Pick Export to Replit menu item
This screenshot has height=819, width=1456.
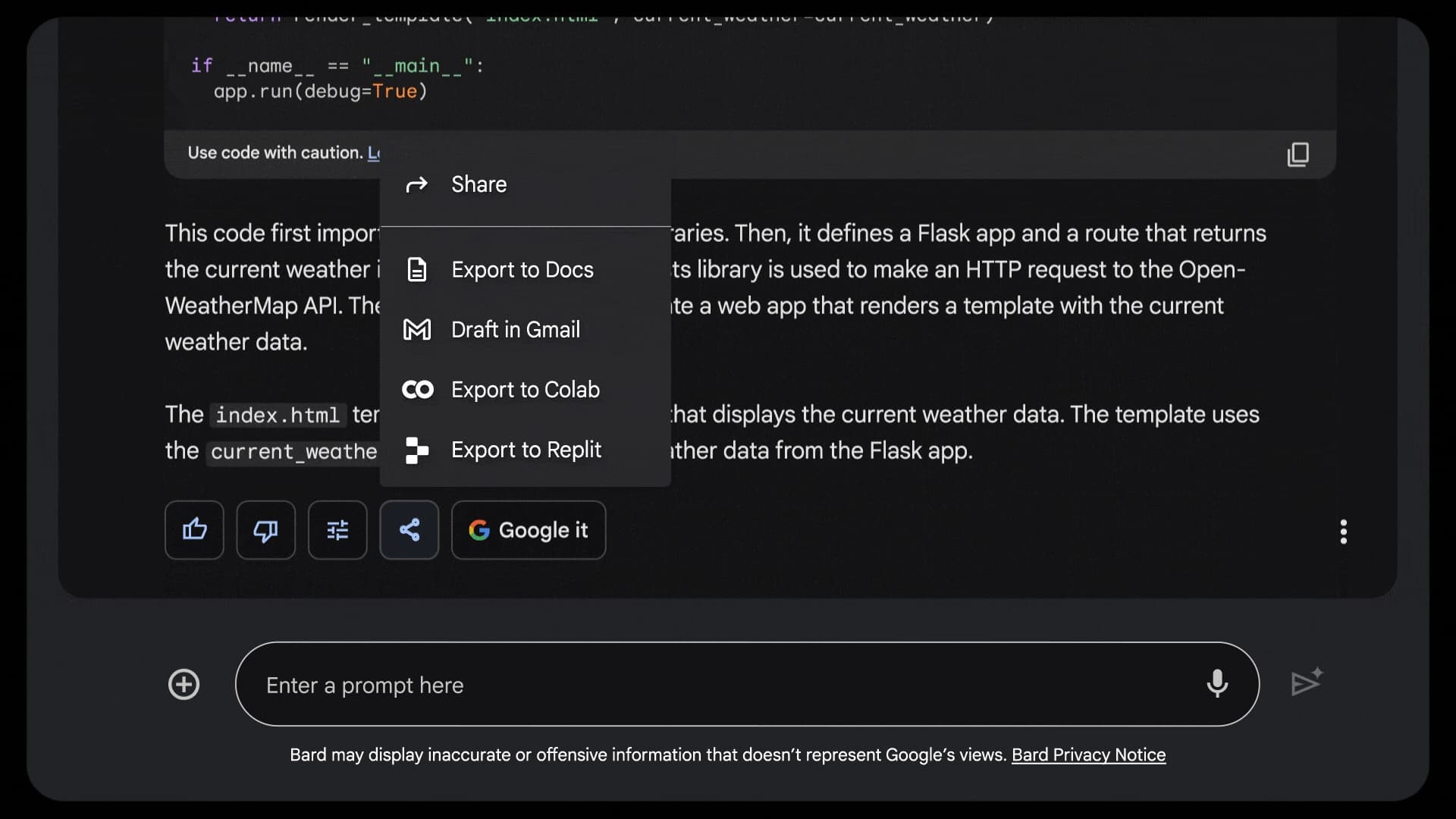click(x=526, y=450)
